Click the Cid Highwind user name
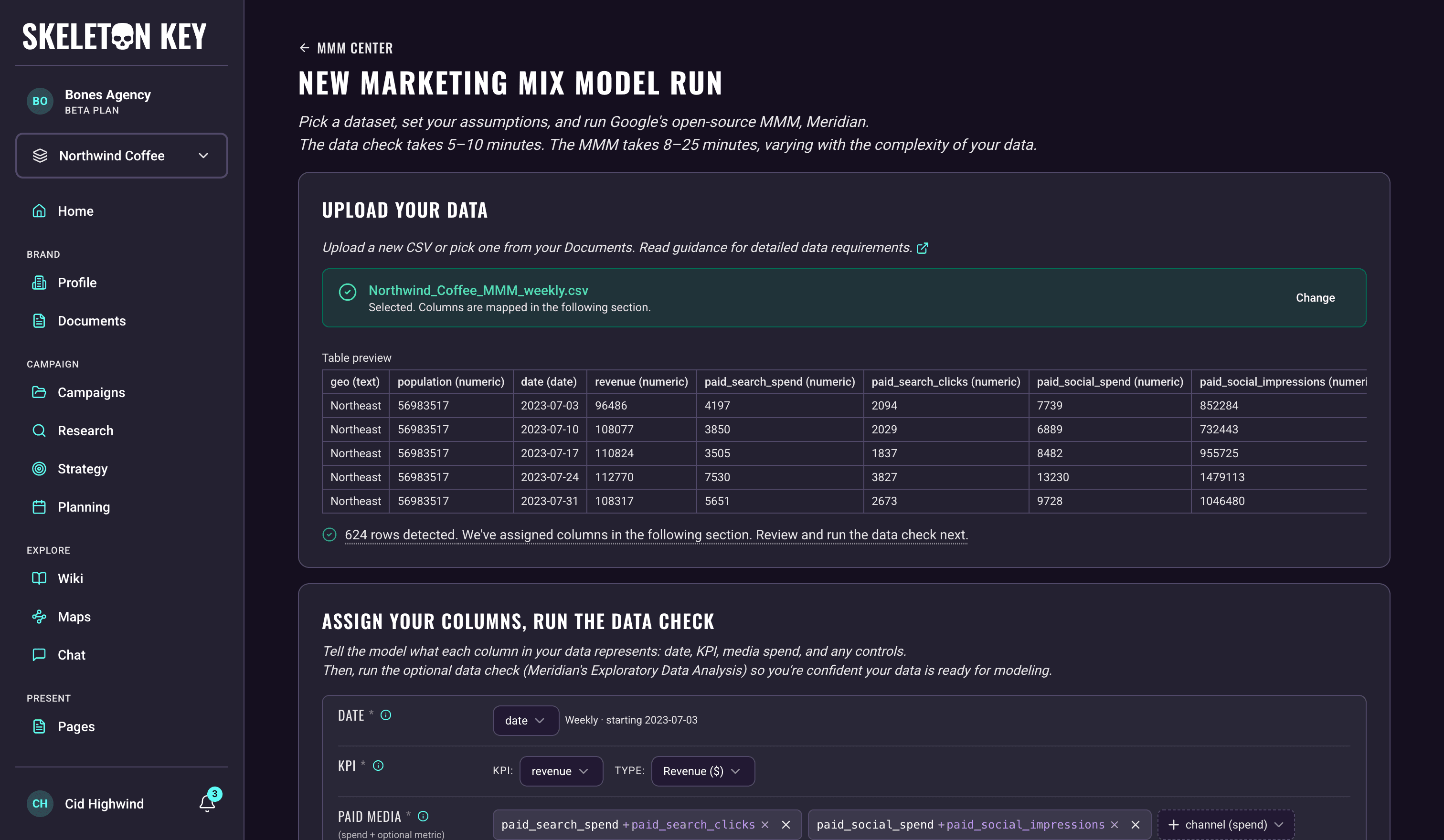Screen dimensions: 1444x840 tap(104, 804)
